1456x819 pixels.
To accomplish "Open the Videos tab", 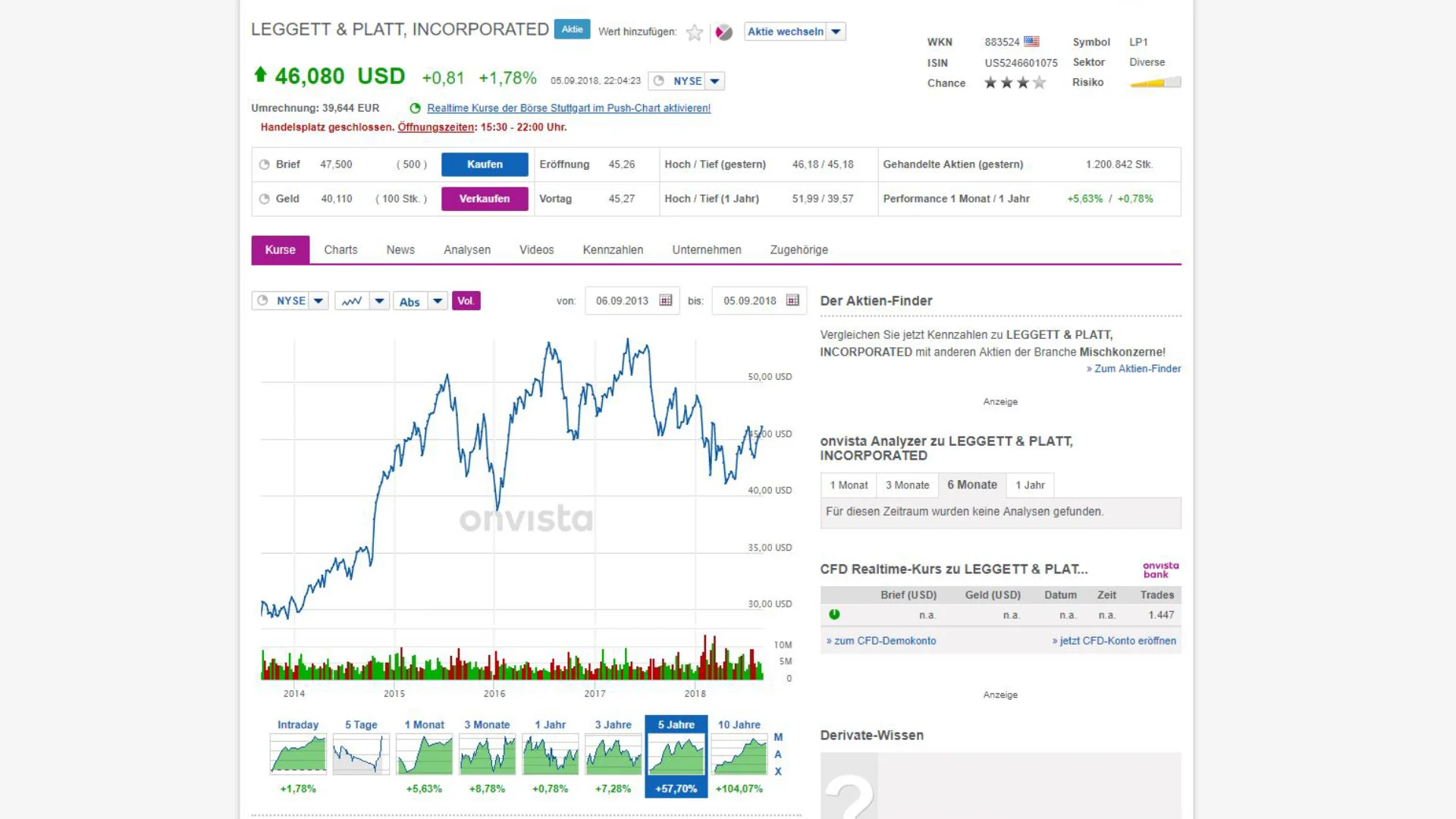I will tap(536, 249).
